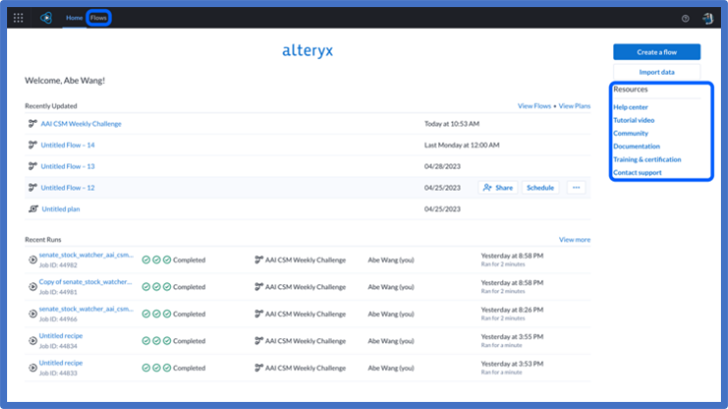Viewport: 728px width, 409px height.
Task: Open Community resource link
Action: 630,133
